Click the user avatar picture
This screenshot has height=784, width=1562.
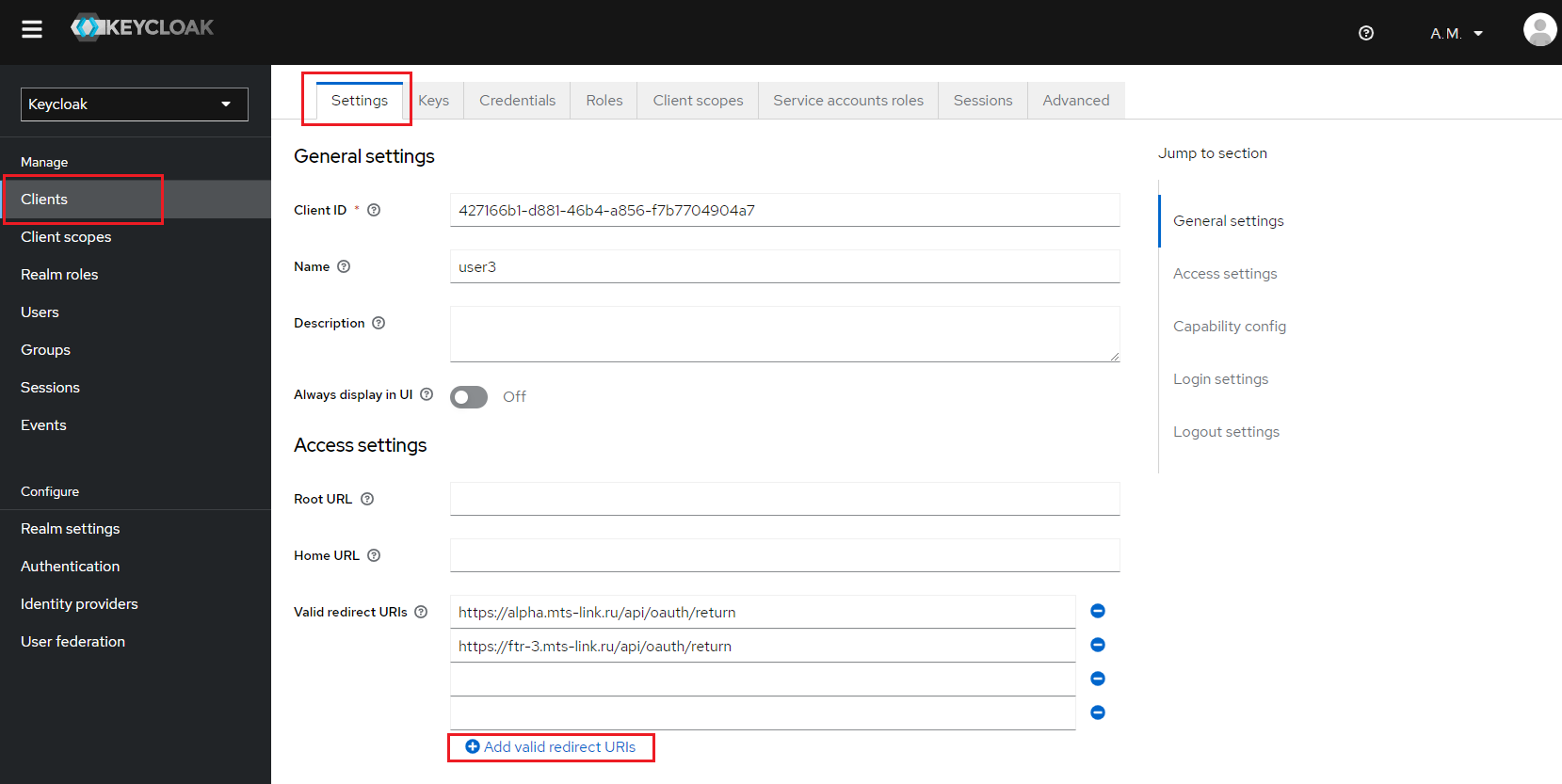click(x=1539, y=30)
